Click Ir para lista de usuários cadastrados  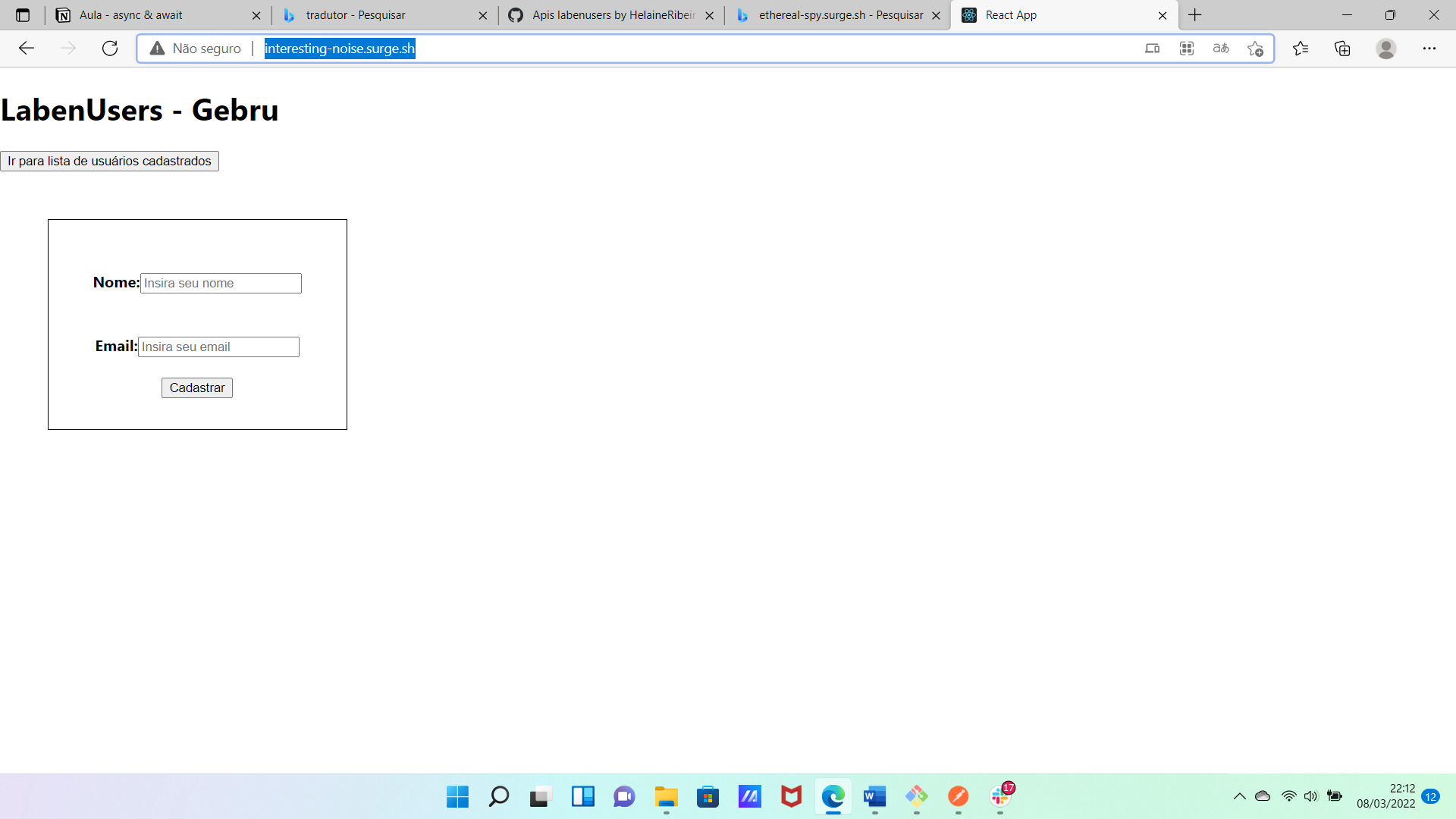click(109, 161)
